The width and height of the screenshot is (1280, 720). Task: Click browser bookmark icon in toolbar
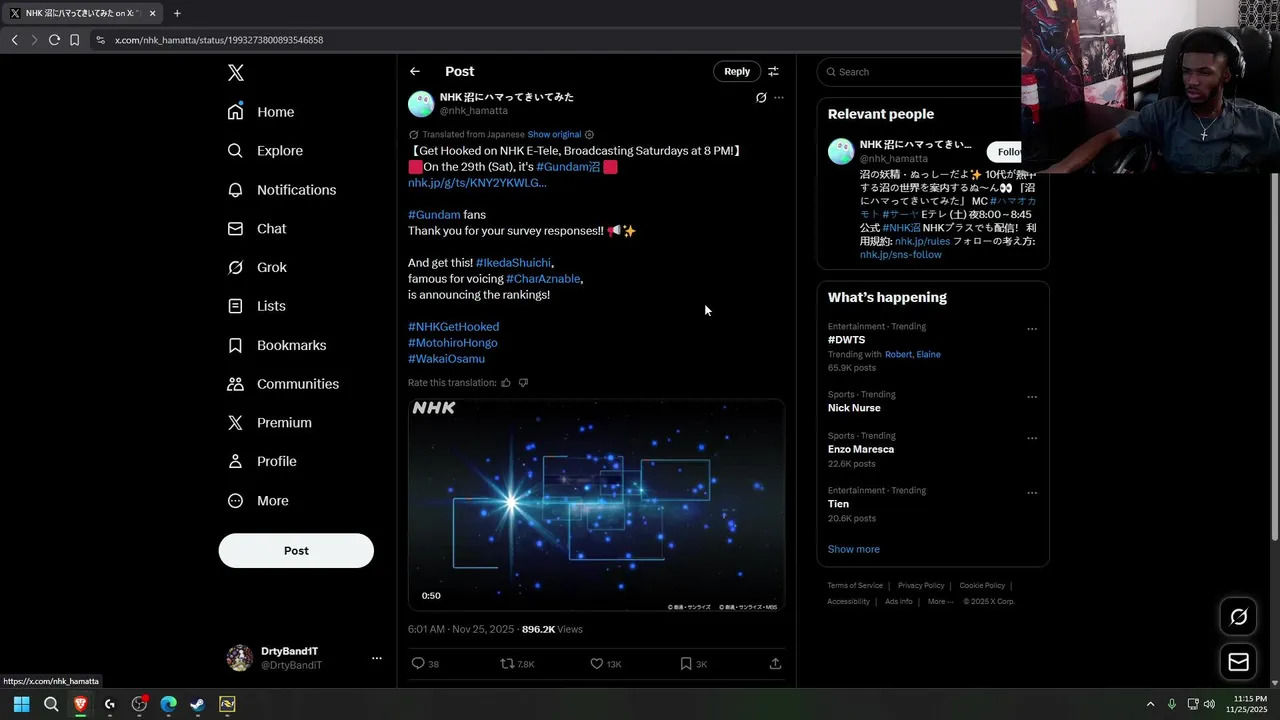(x=74, y=40)
